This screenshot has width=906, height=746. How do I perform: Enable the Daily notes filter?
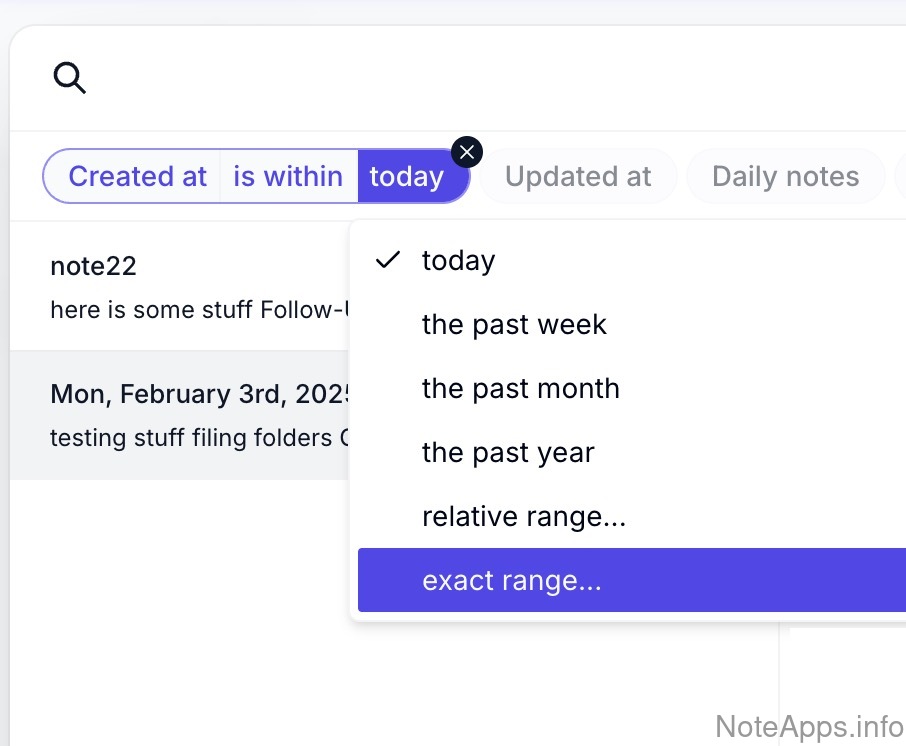click(x=785, y=177)
